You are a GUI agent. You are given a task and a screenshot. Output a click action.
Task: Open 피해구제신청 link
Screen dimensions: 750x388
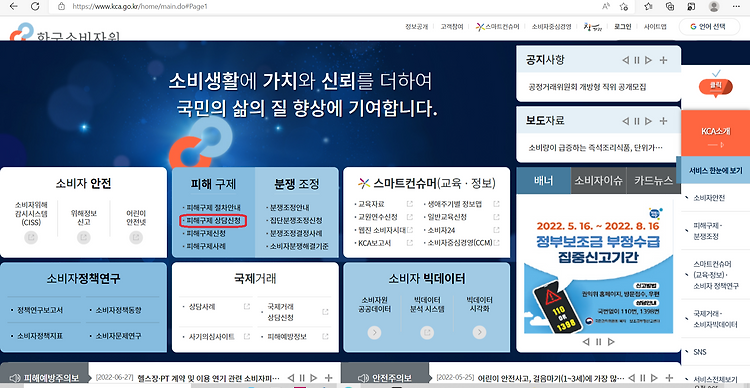206,233
